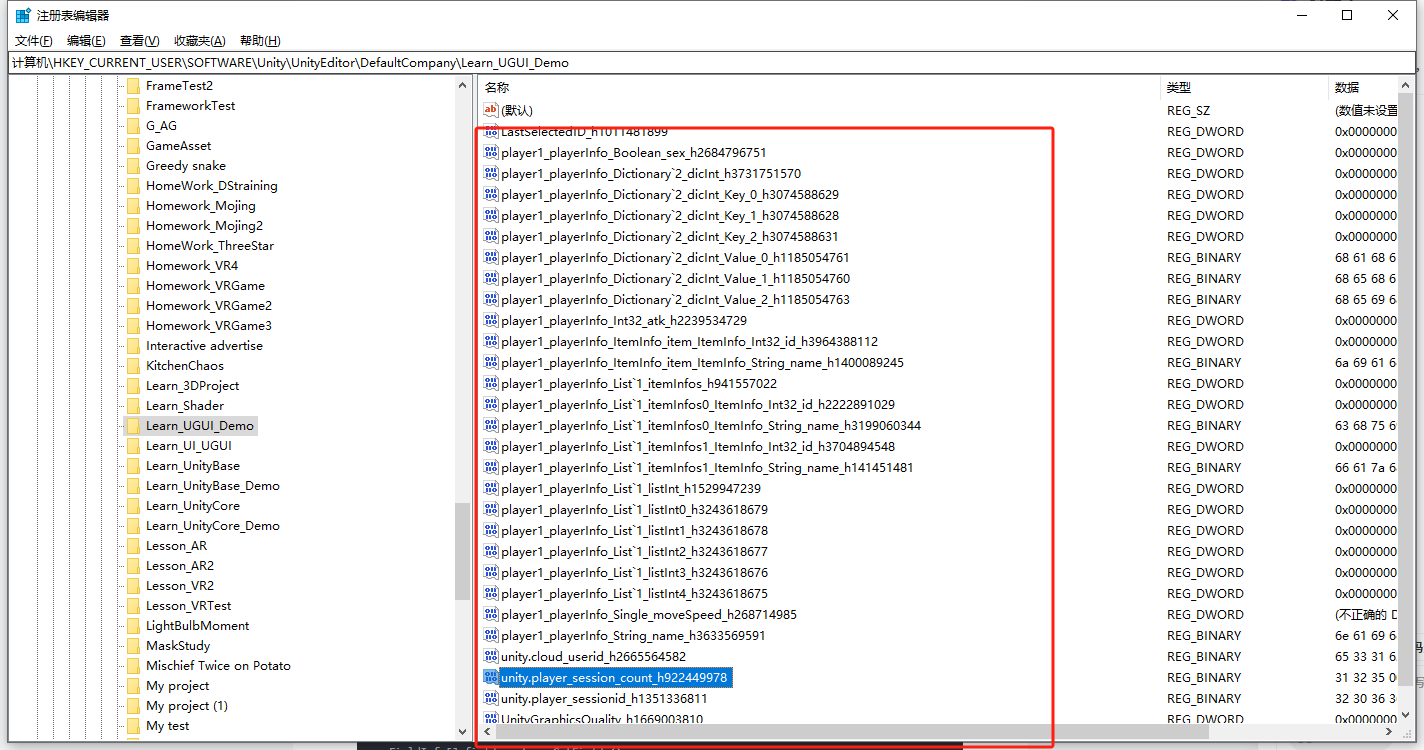Click the binary icon beside unity.player_sessionid_h1351336811

[x=491, y=698]
